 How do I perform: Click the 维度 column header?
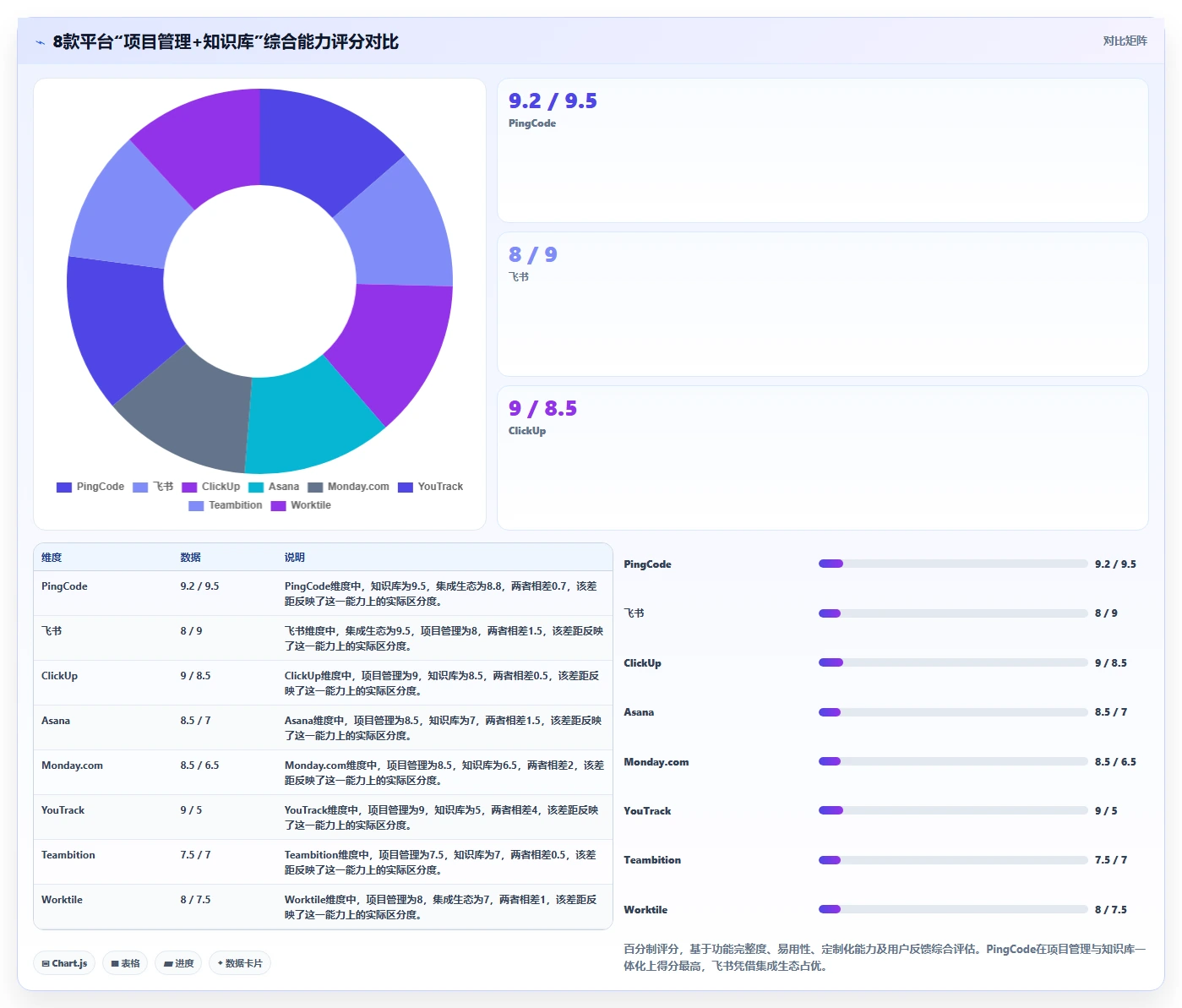(52, 558)
